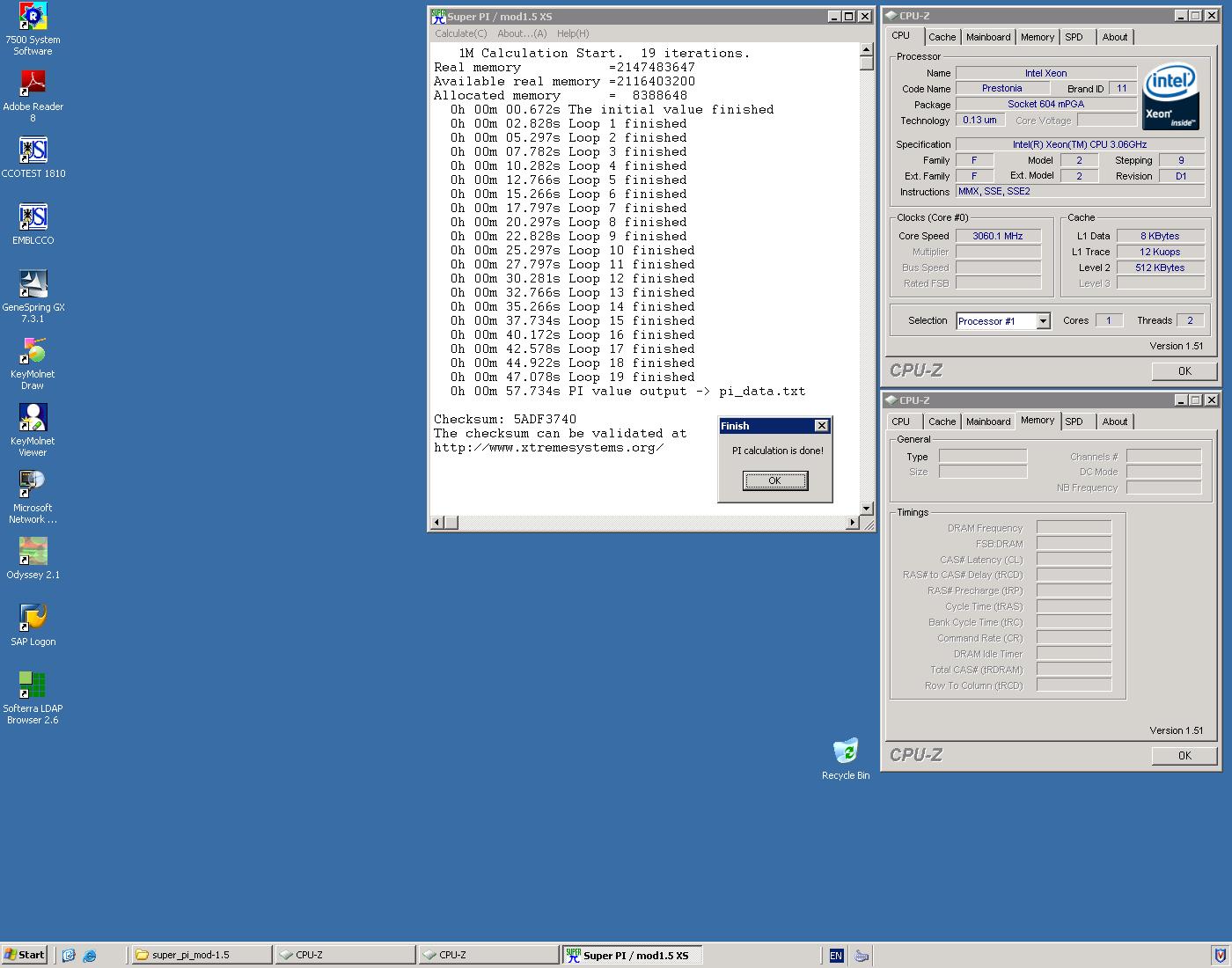The width and height of the screenshot is (1232, 968).
Task: Click OK in upper CPU-Z window
Action: pyautogui.click(x=1184, y=371)
